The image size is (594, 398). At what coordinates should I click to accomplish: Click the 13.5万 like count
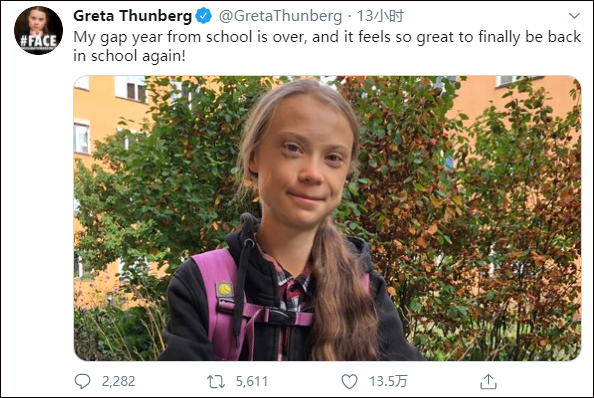388,381
